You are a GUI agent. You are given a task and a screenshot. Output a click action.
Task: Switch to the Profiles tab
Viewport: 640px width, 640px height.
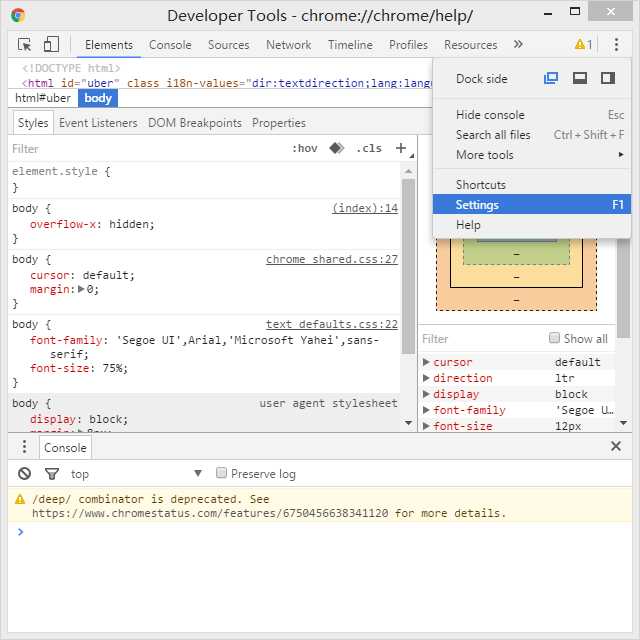(408, 44)
